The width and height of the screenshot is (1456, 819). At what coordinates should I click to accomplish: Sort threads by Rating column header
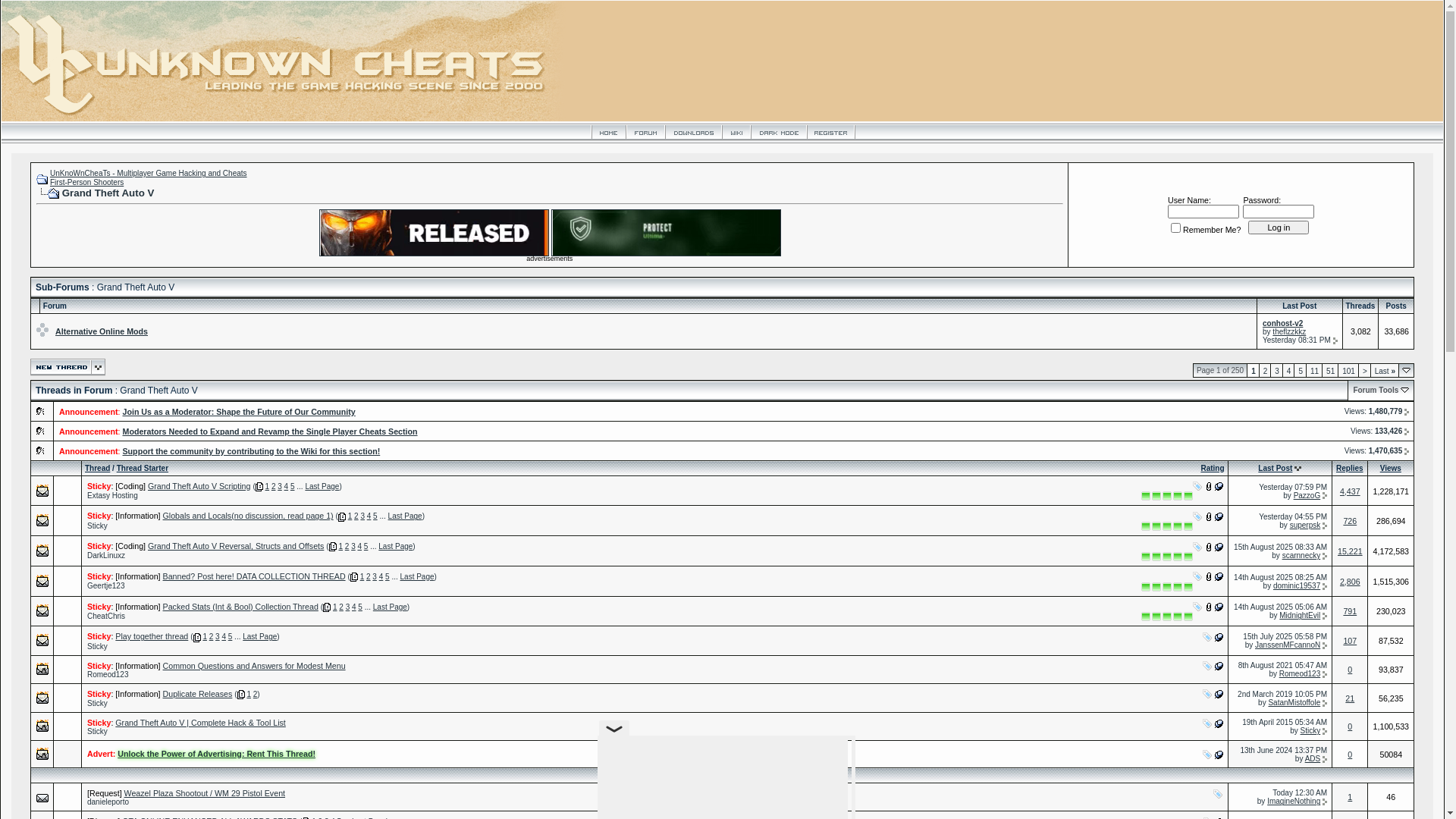1213,469
